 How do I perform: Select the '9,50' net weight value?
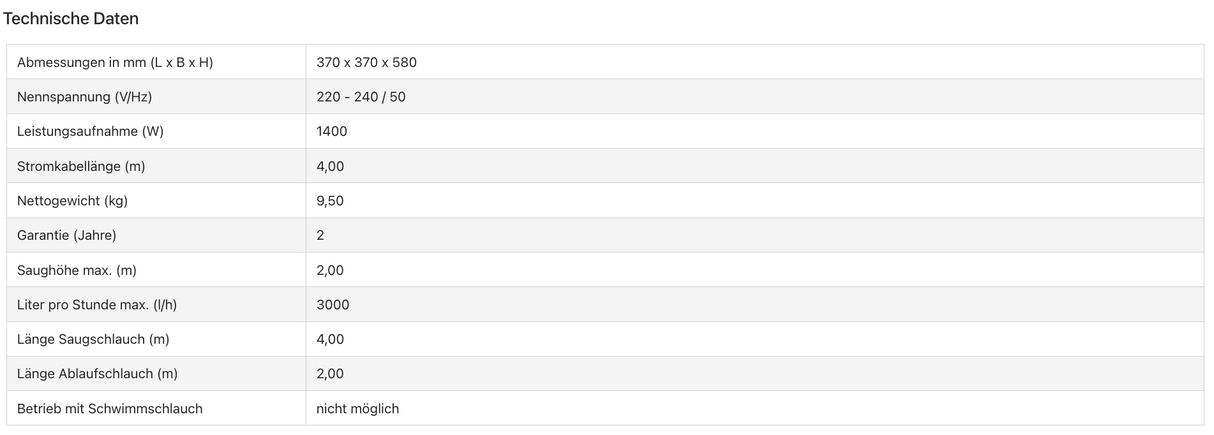click(330, 201)
